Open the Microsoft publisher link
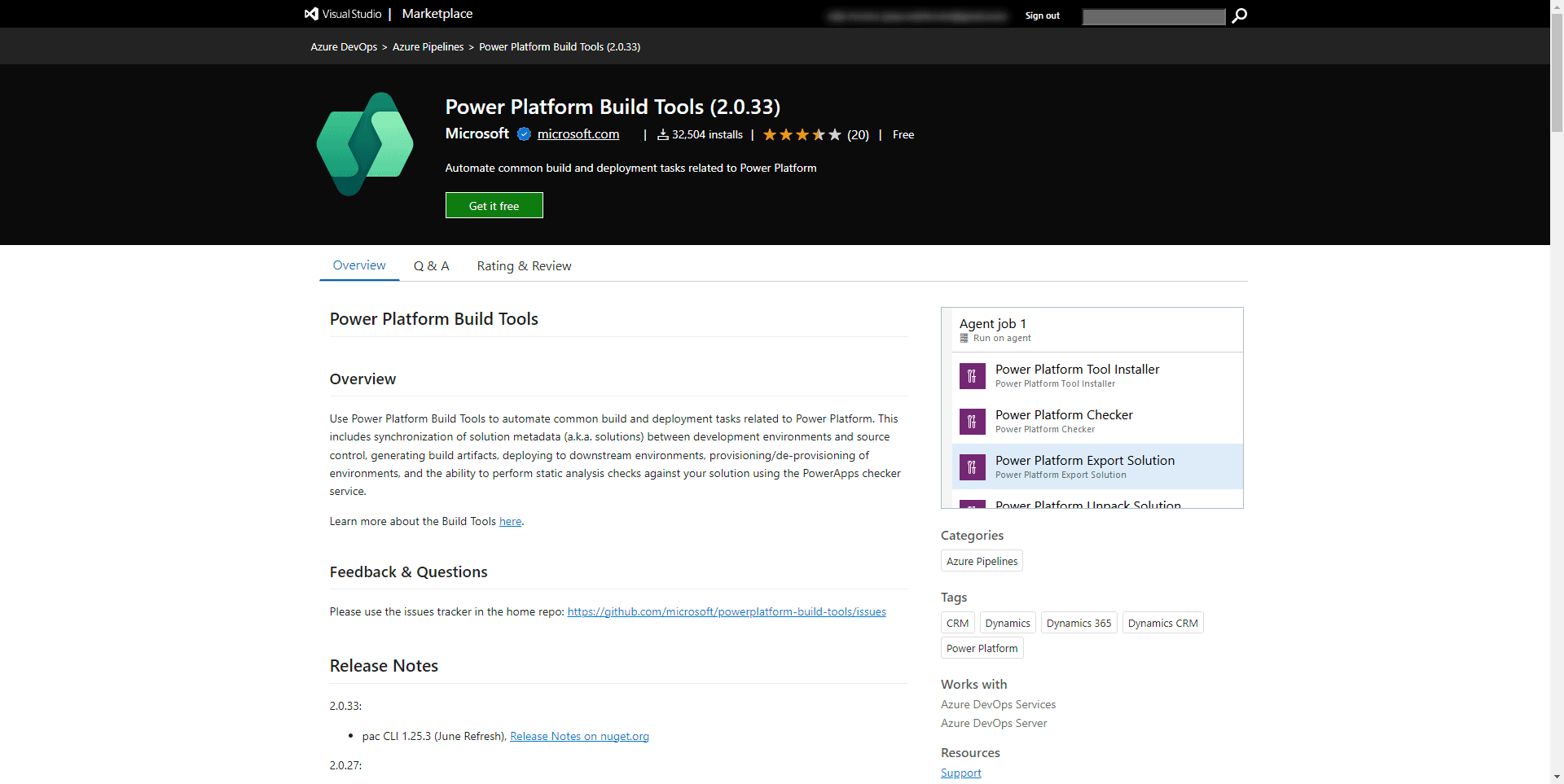The image size is (1564, 784). pos(477,134)
